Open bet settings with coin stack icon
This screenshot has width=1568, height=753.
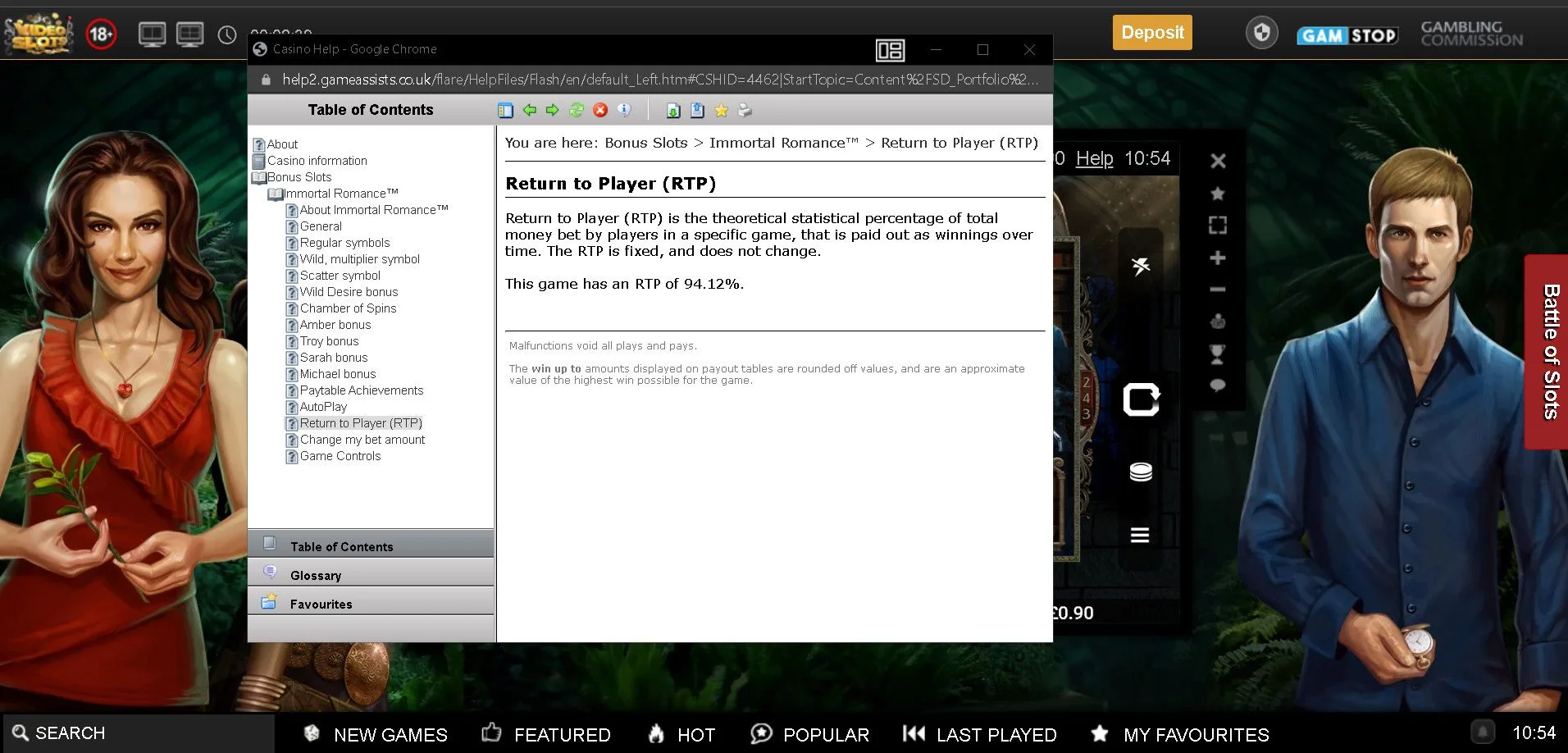(x=1141, y=472)
